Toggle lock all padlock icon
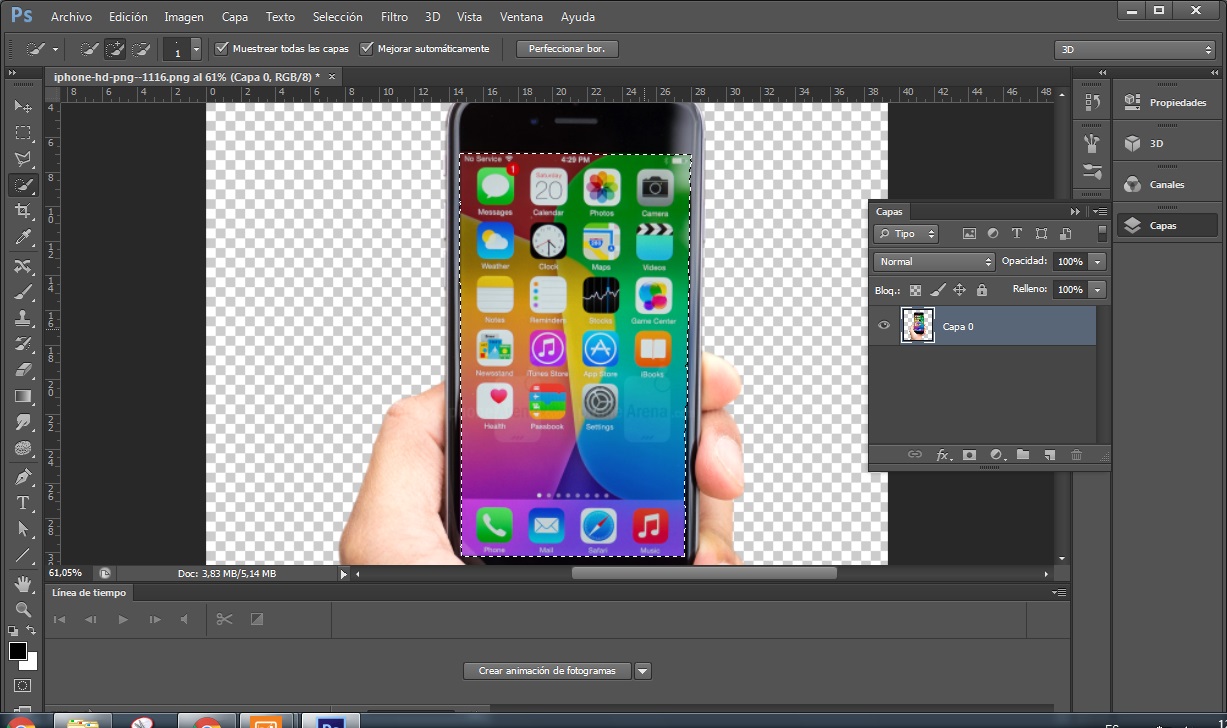Image resolution: width=1227 pixels, height=728 pixels. tap(981, 290)
